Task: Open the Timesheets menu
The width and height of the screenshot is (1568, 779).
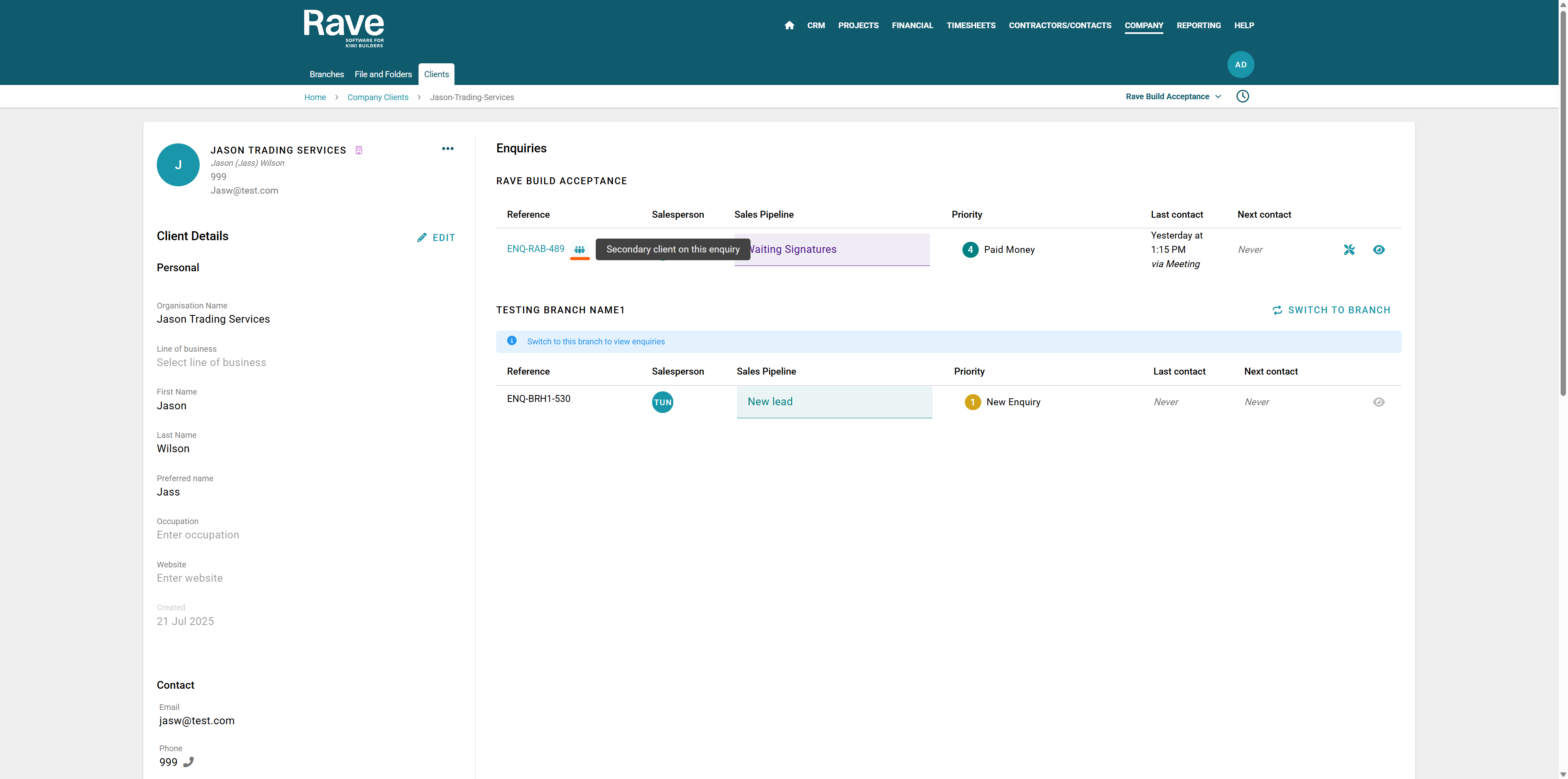Action: click(x=971, y=26)
